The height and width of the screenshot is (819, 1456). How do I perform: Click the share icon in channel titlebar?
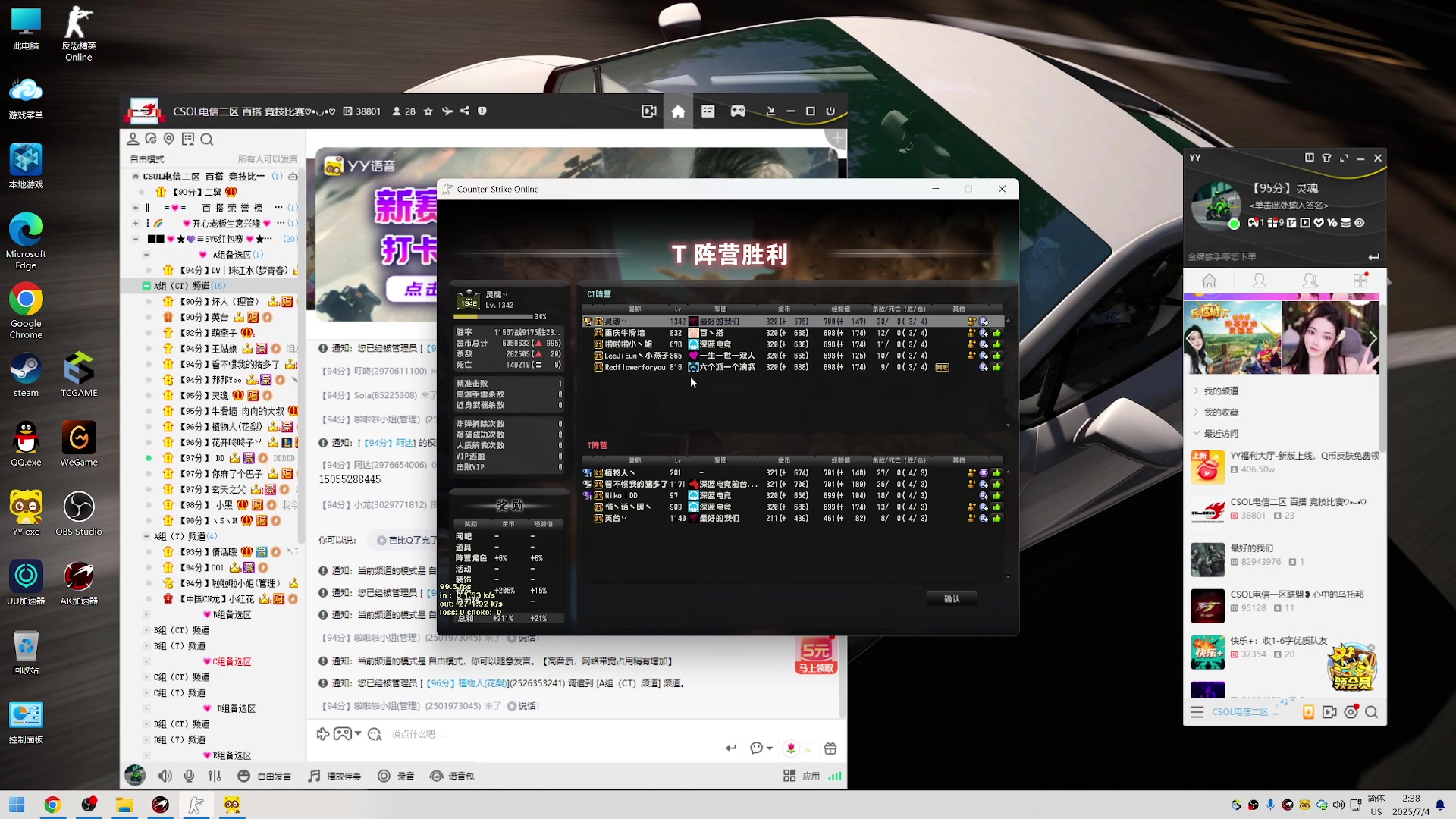click(x=465, y=111)
